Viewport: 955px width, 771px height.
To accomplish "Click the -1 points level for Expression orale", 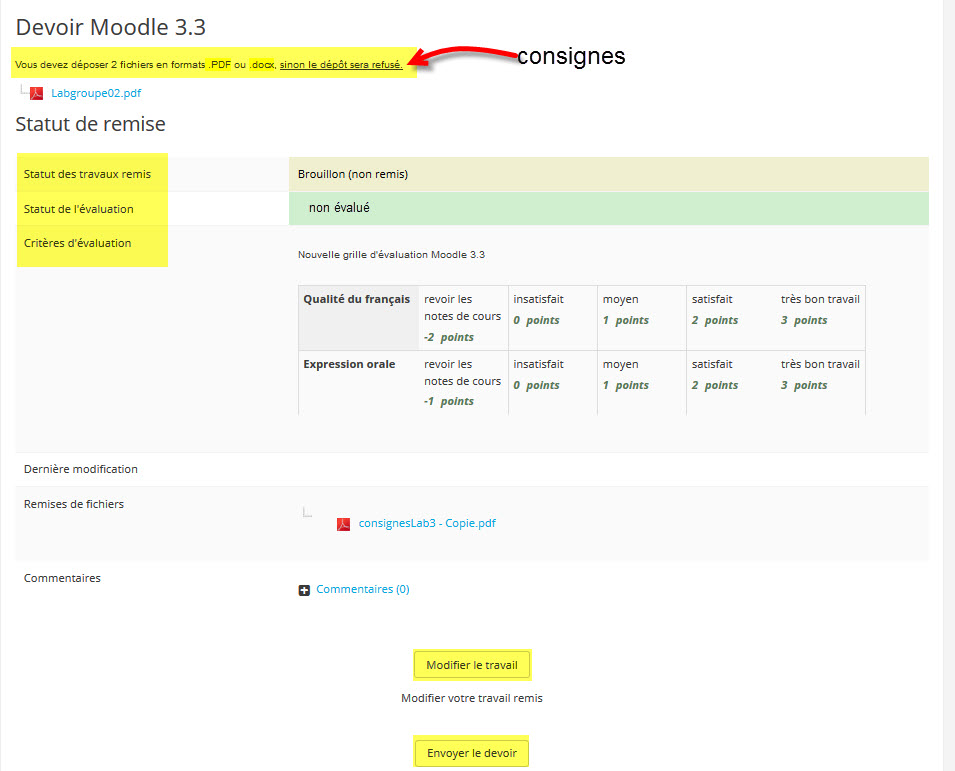I will [462, 382].
